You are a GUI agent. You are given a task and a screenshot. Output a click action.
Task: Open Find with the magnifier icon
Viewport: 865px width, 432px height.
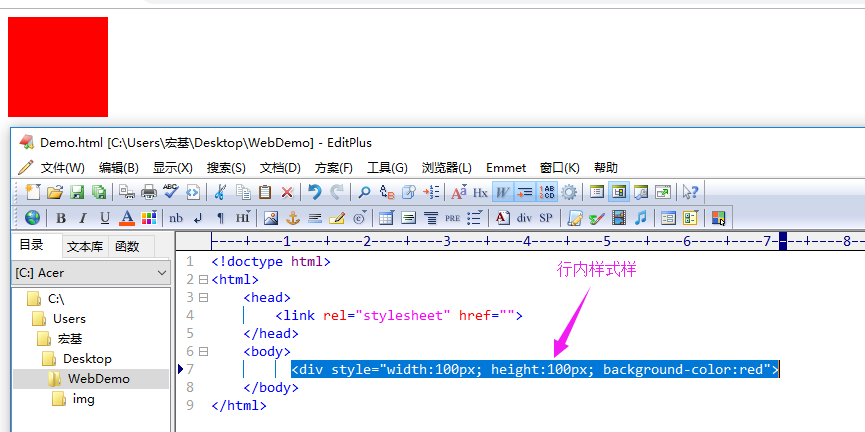tap(364, 192)
